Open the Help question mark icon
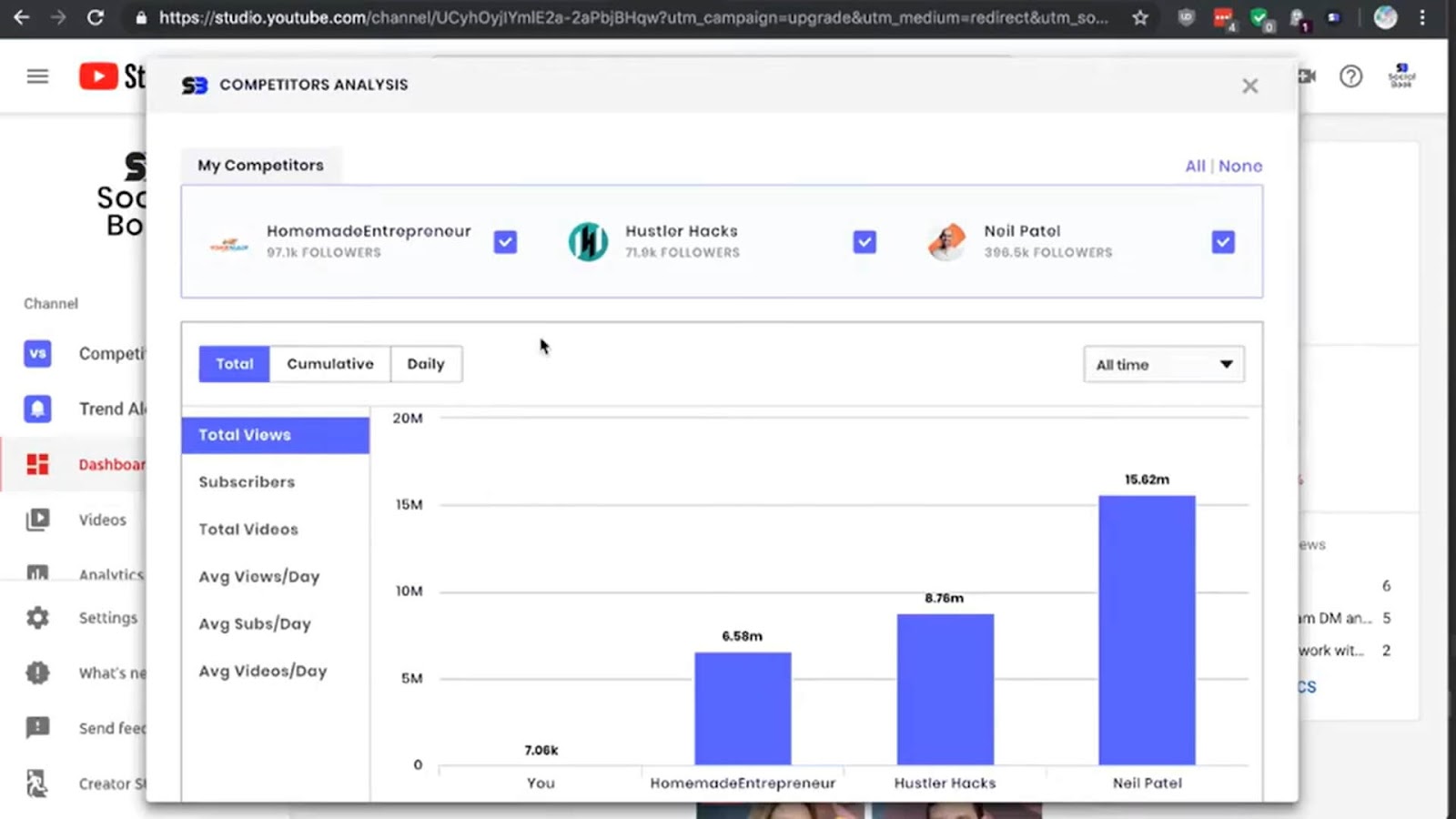 [x=1350, y=76]
